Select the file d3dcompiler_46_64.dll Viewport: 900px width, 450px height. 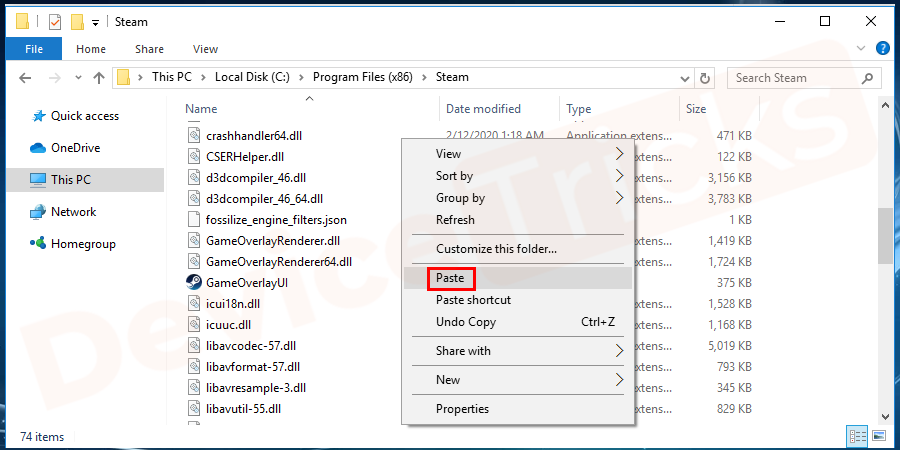(x=264, y=199)
